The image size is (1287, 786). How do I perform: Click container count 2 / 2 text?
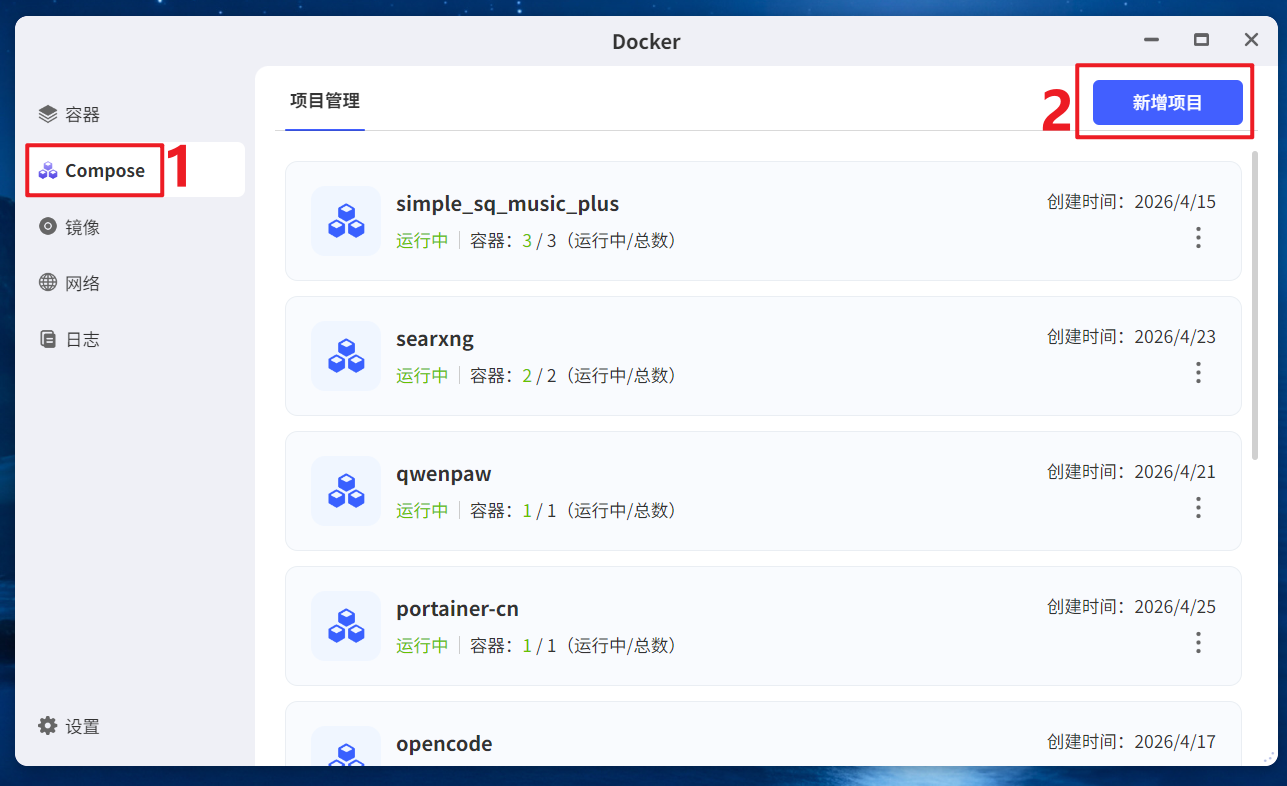(x=539, y=376)
